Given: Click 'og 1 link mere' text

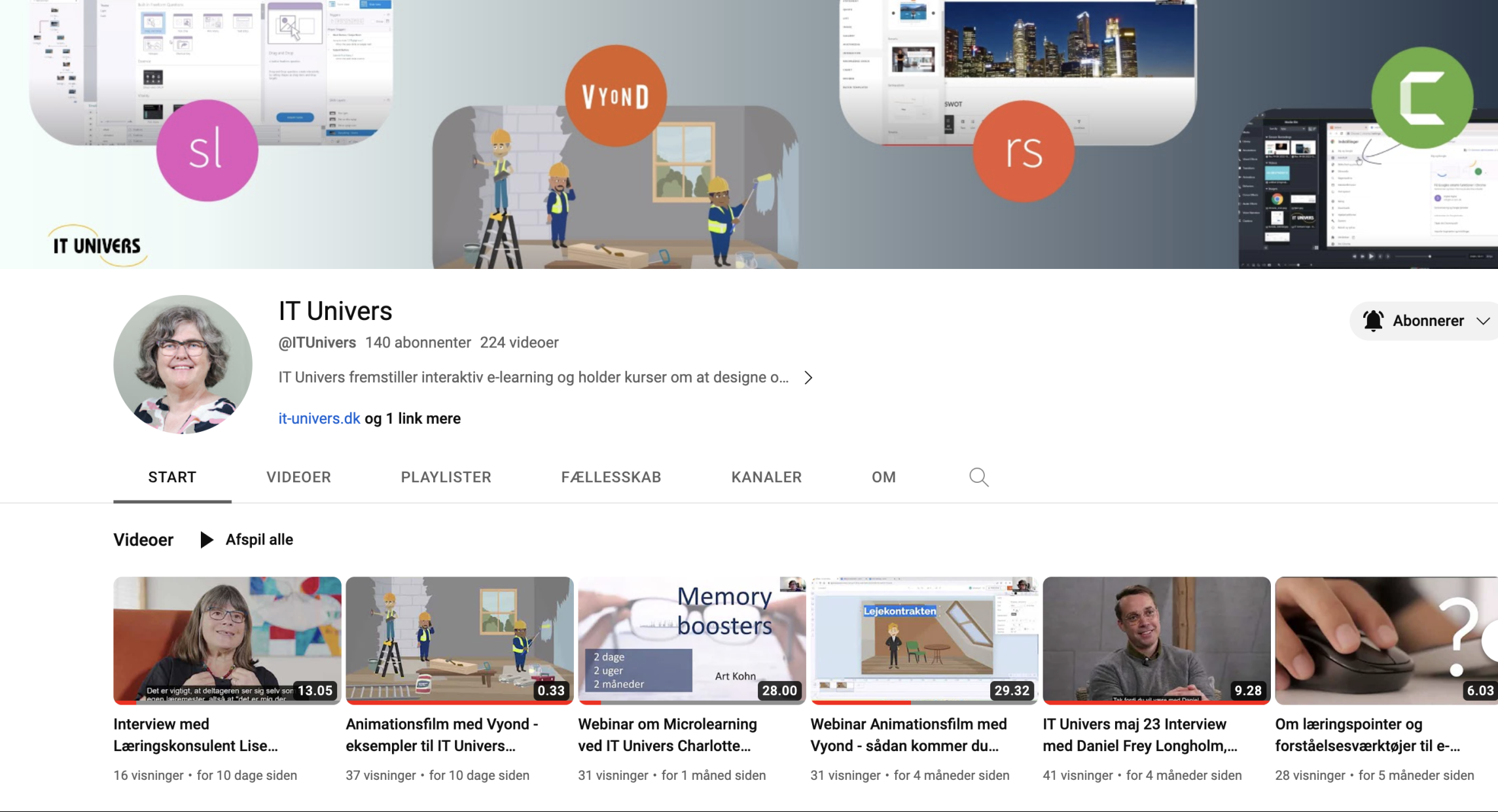Looking at the screenshot, I should pos(412,418).
